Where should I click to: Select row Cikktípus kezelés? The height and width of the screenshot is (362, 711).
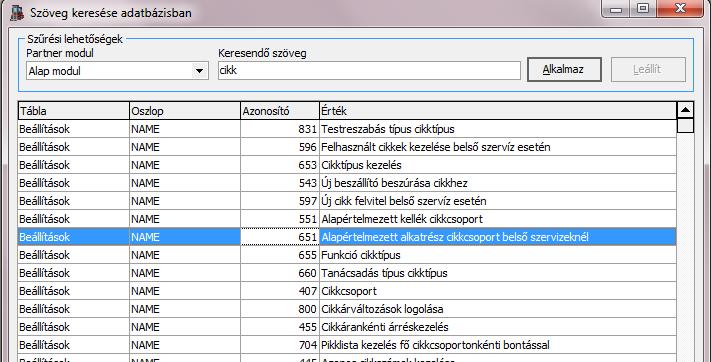point(347,165)
